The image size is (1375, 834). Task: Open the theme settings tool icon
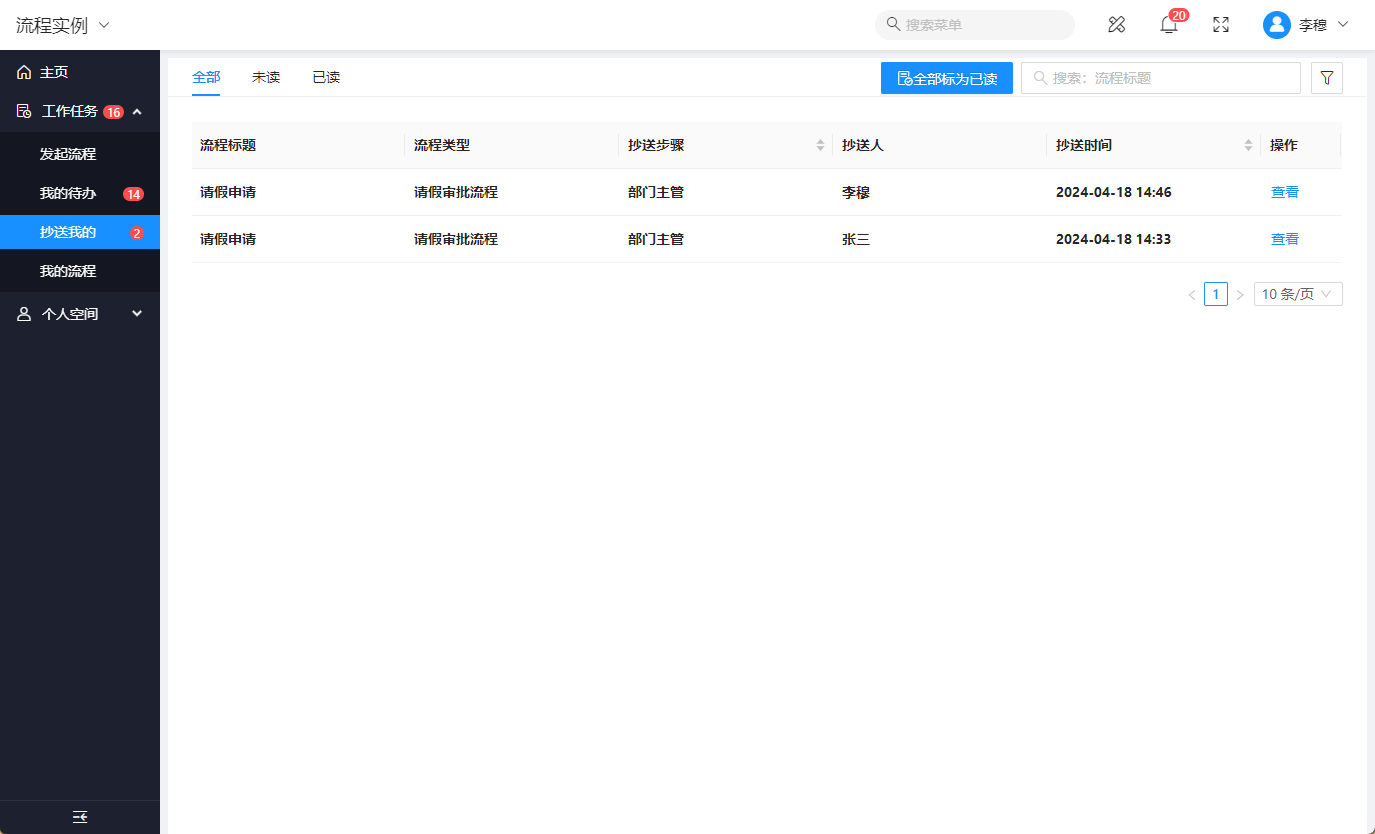[1117, 25]
